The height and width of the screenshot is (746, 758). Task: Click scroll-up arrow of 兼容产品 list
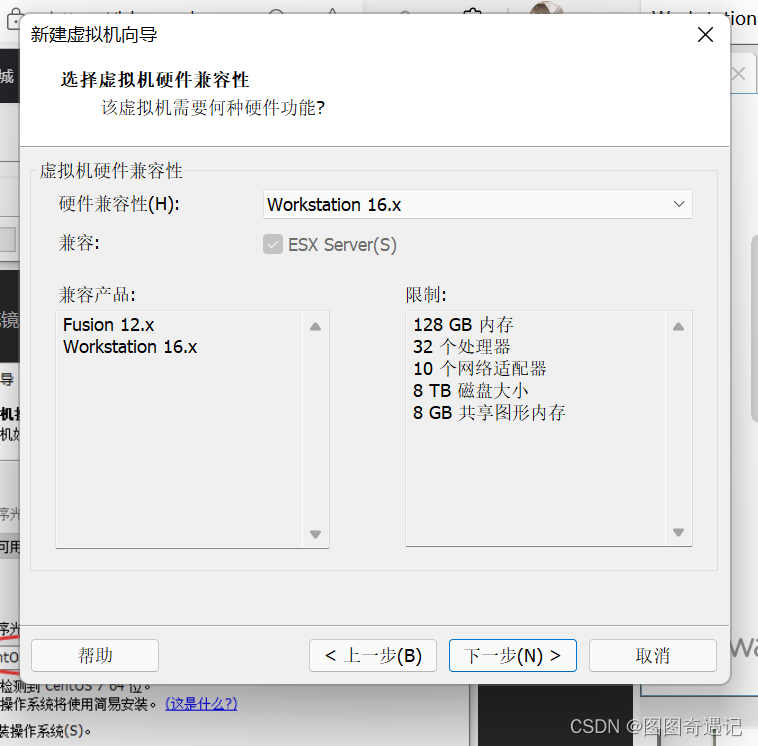pyautogui.click(x=316, y=326)
